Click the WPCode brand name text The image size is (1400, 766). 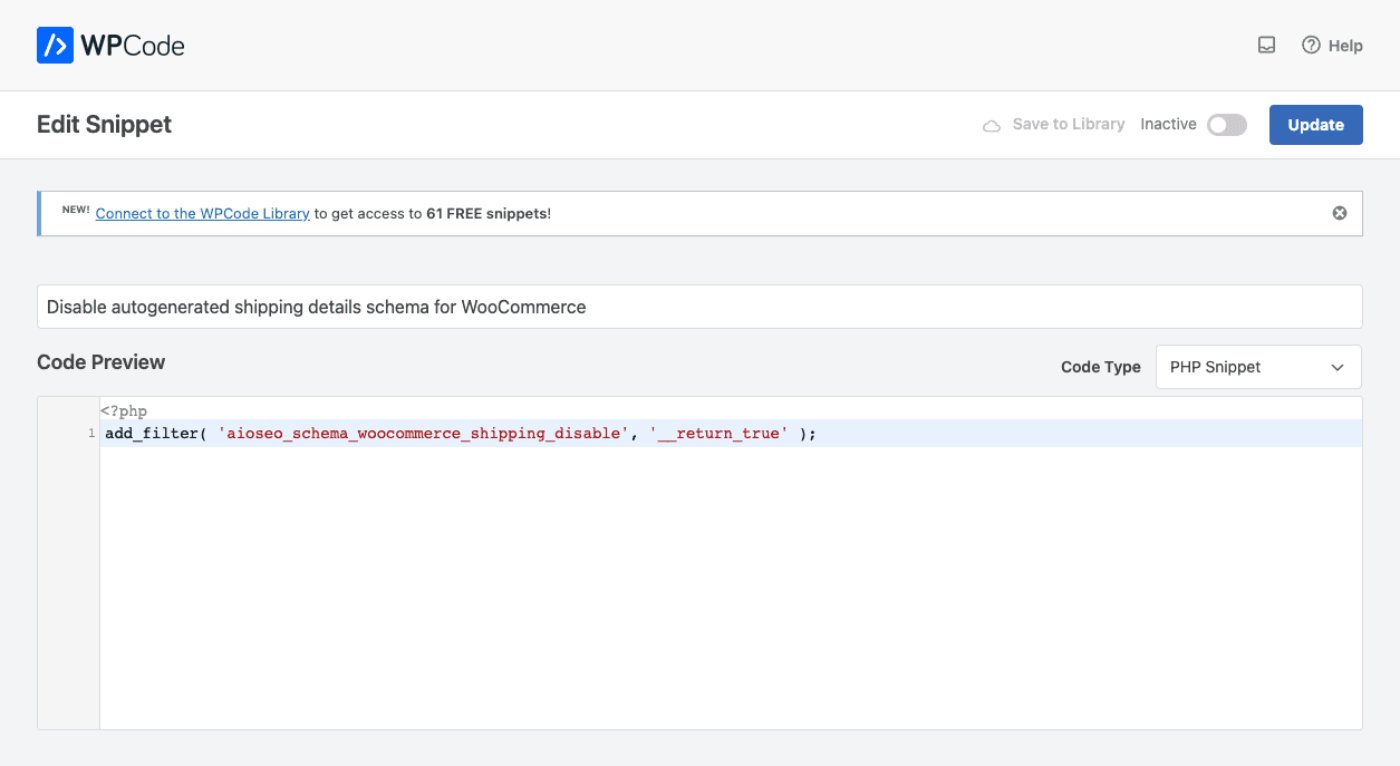pyautogui.click(x=133, y=46)
